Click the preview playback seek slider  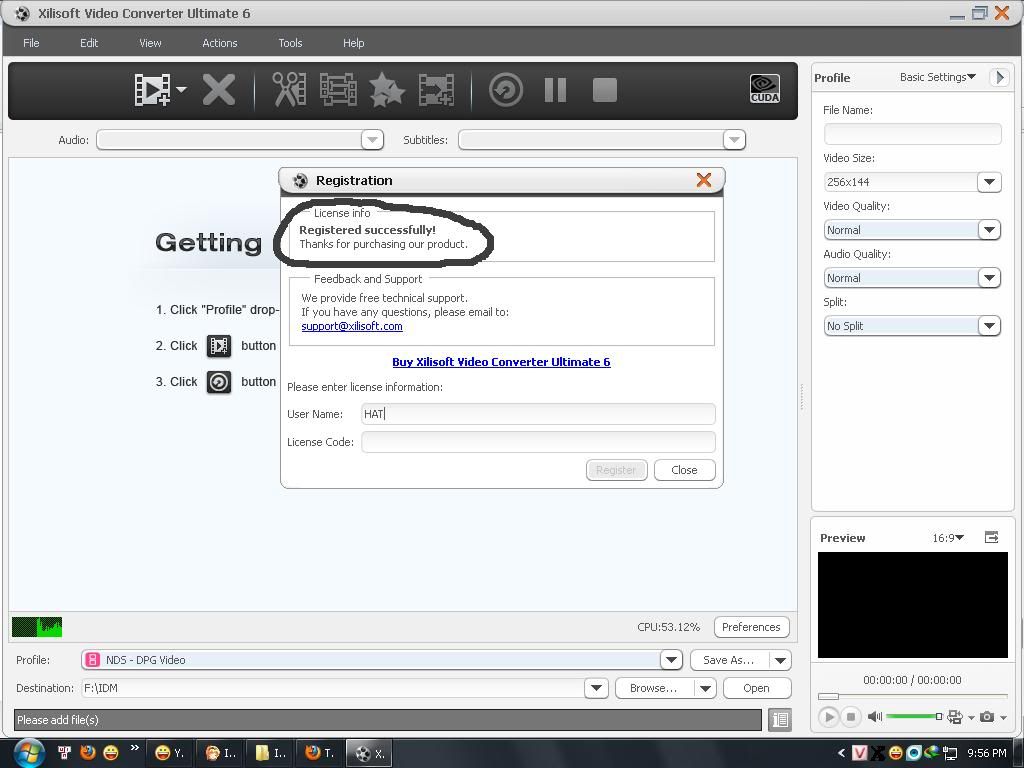click(x=912, y=696)
